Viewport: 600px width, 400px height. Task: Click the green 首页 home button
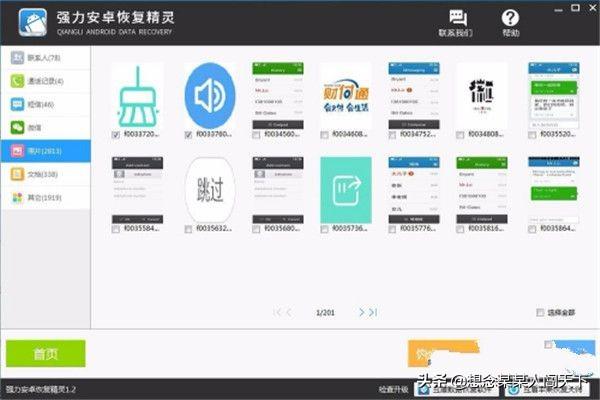tap(45, 354)
